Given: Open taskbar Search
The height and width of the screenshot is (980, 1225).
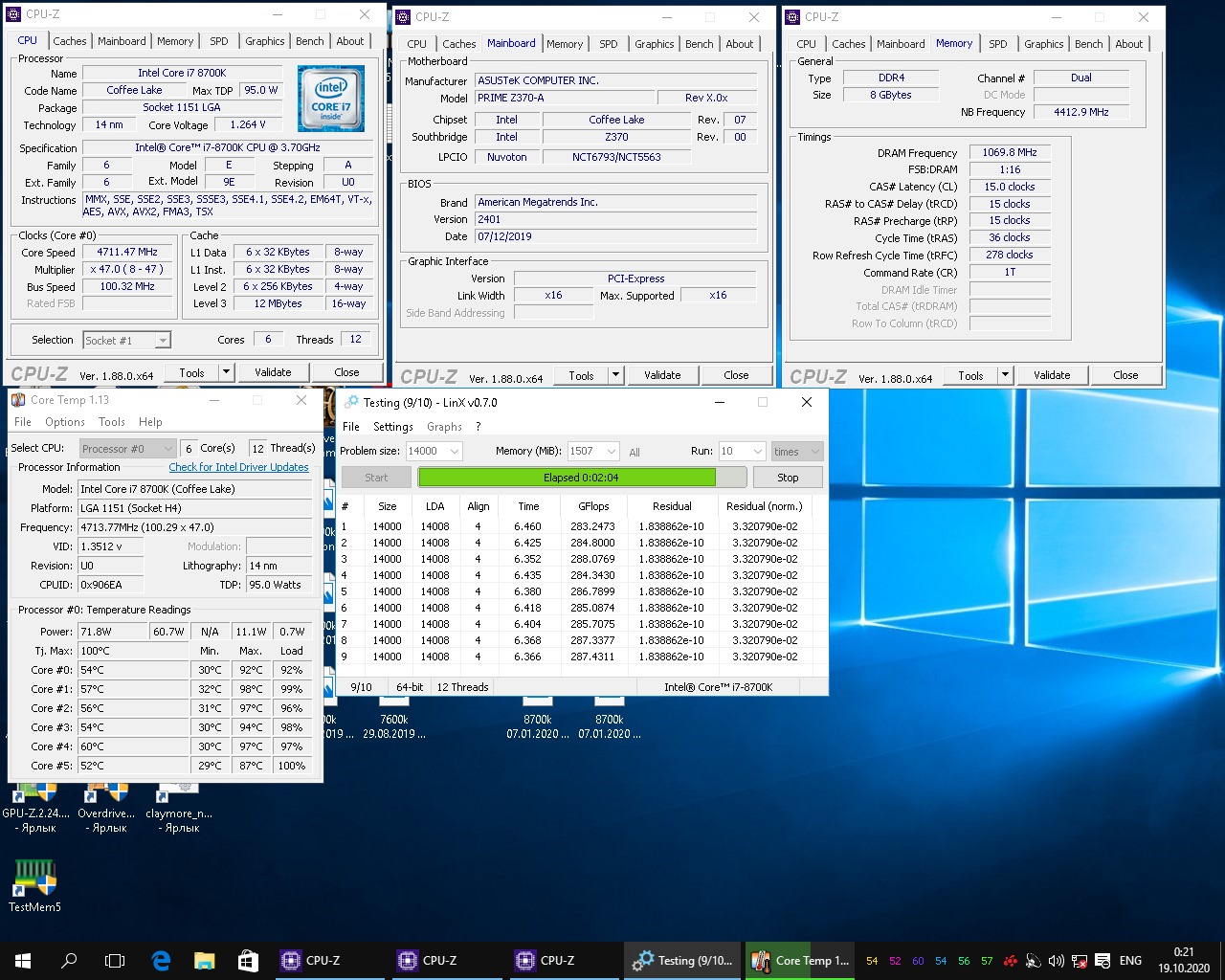Looking at the screenshot, I should 69,961.
